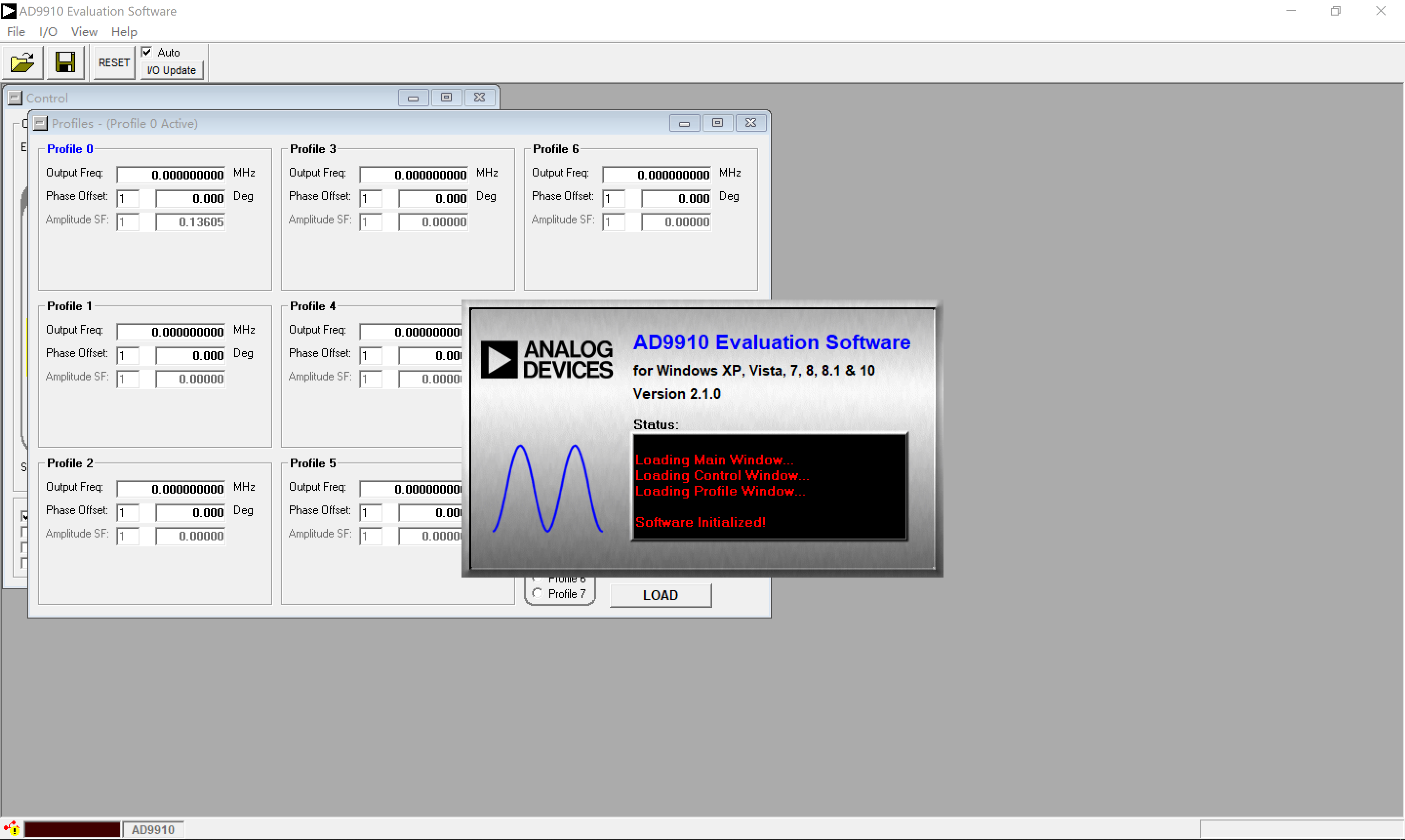This screenshot has width=1405, height=840.
Task: Click Profile 1 Amplitude SF value field
Action: 191,379
